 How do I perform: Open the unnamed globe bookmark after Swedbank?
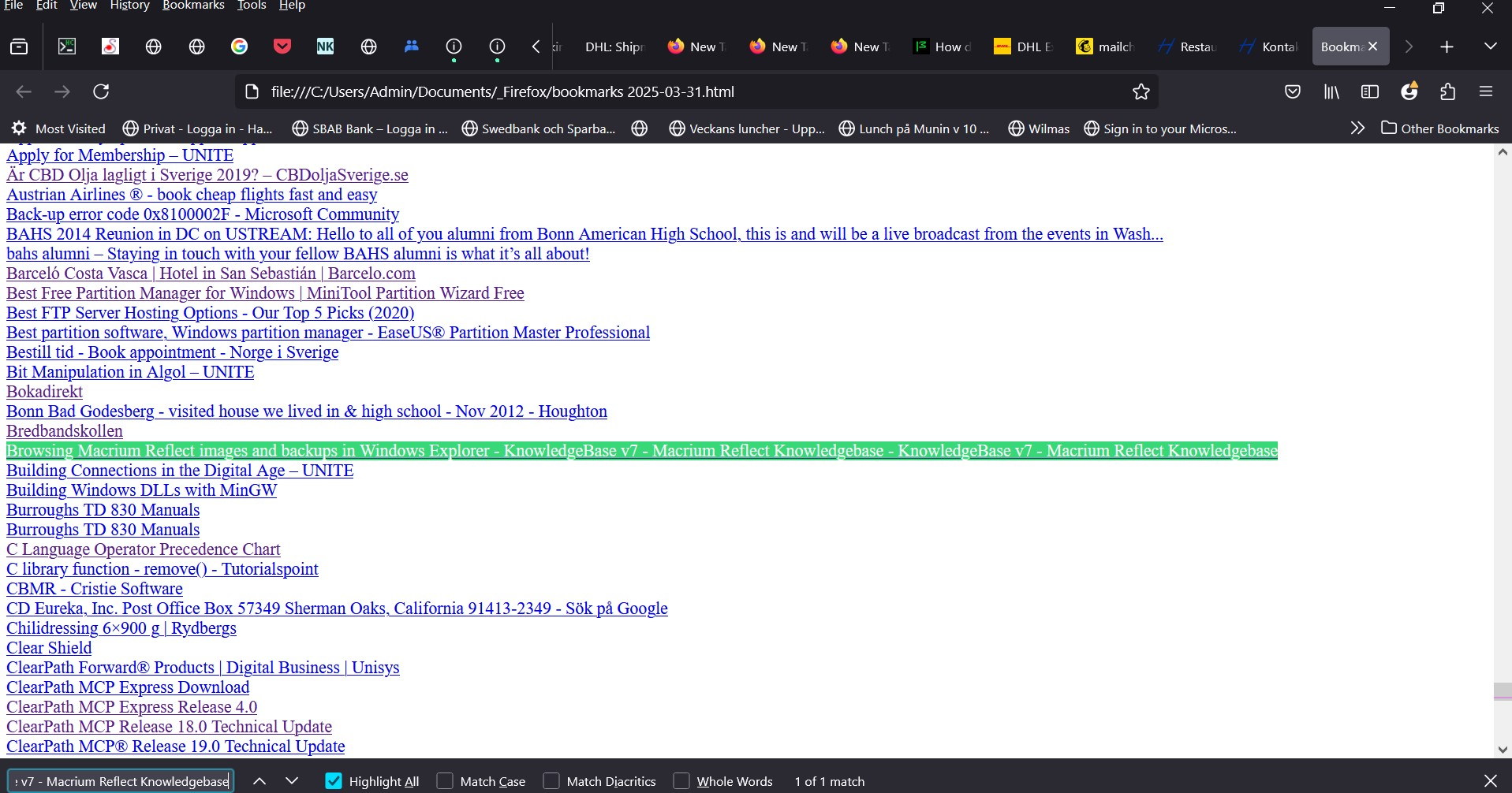640,128
